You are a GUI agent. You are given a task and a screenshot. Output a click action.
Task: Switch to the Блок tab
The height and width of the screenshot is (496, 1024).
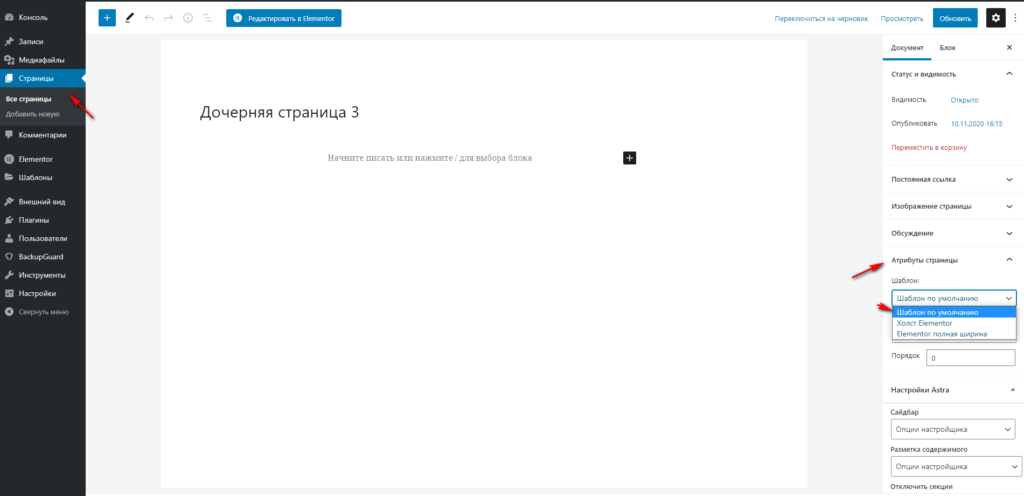(x=947, y=48)
